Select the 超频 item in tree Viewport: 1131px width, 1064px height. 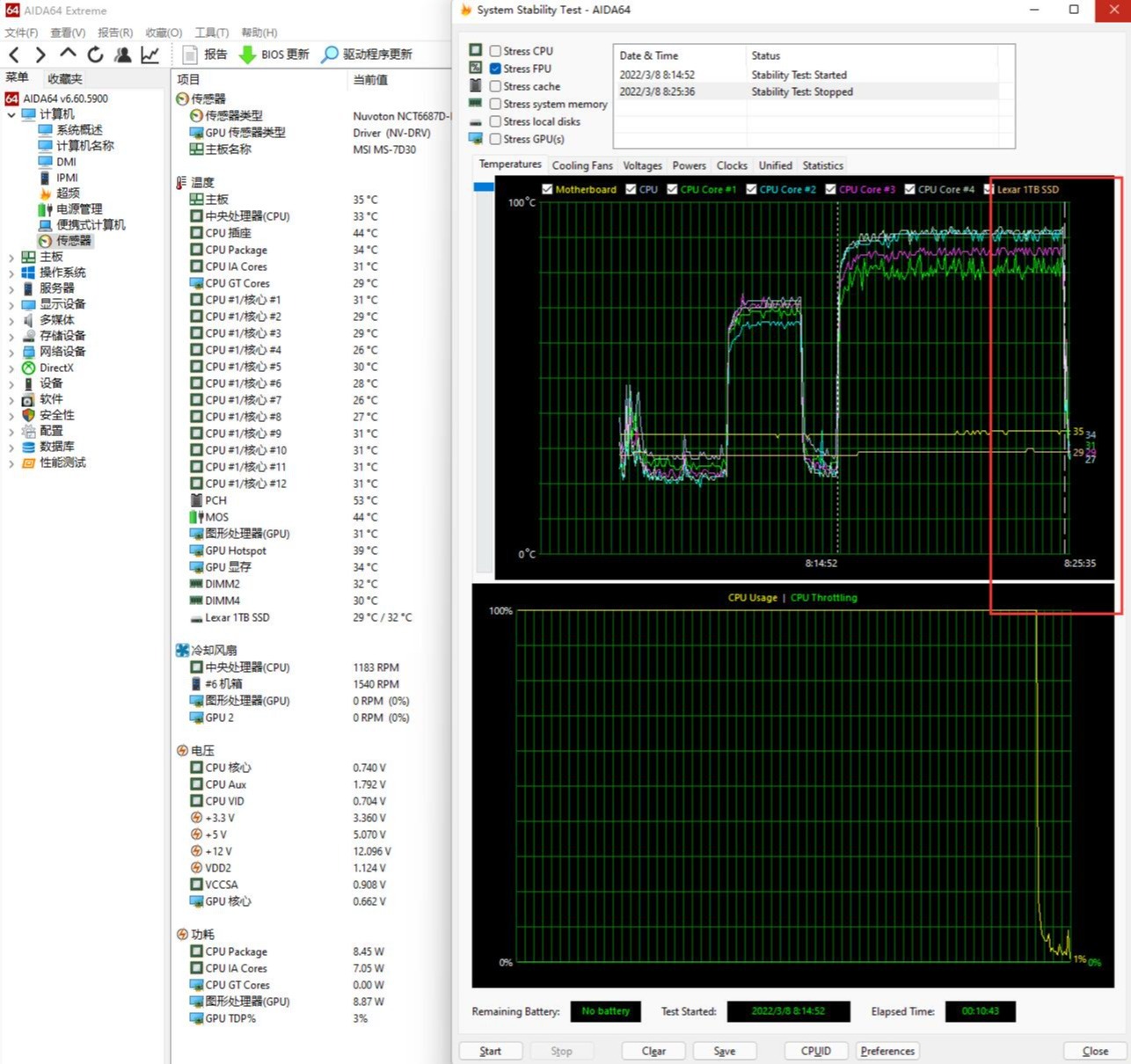68,193
